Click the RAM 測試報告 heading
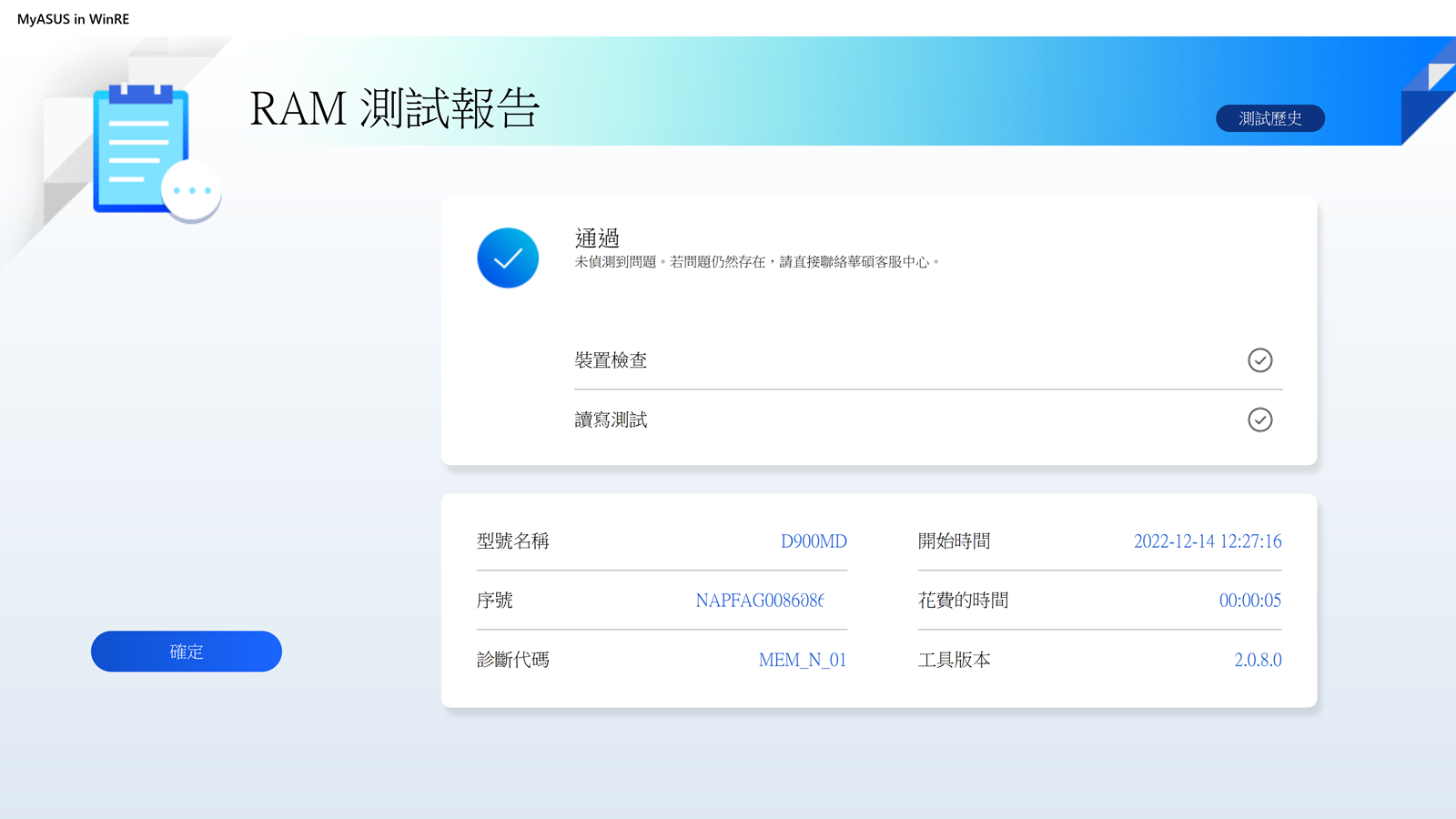Screen dimensions: 1456x819 (394, 108)
